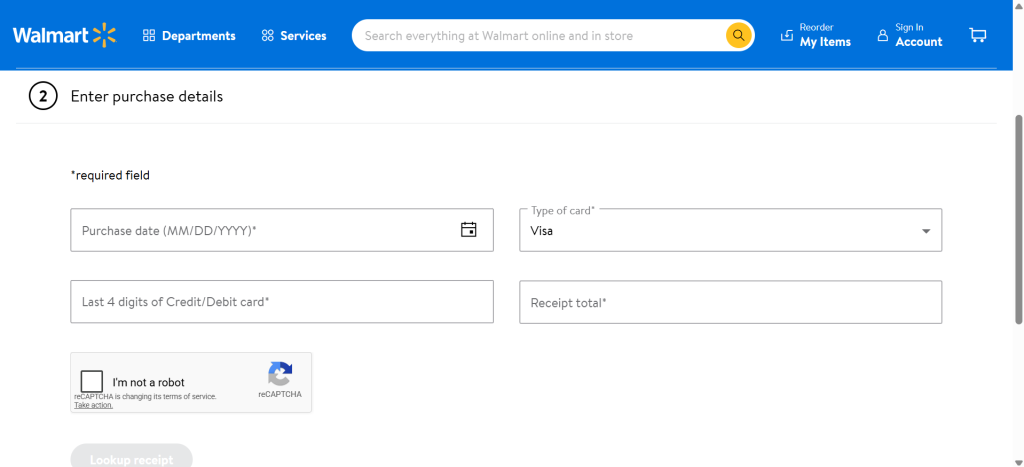The image size is (1024, 467).
Task: Click the *required field note
Action: [110, 175]
